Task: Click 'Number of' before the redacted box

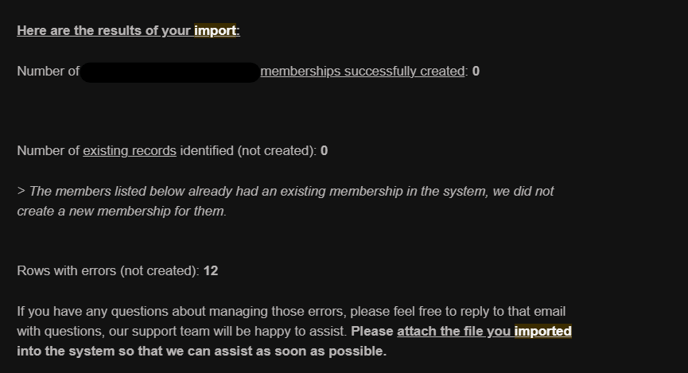Action: coord(48,71)
